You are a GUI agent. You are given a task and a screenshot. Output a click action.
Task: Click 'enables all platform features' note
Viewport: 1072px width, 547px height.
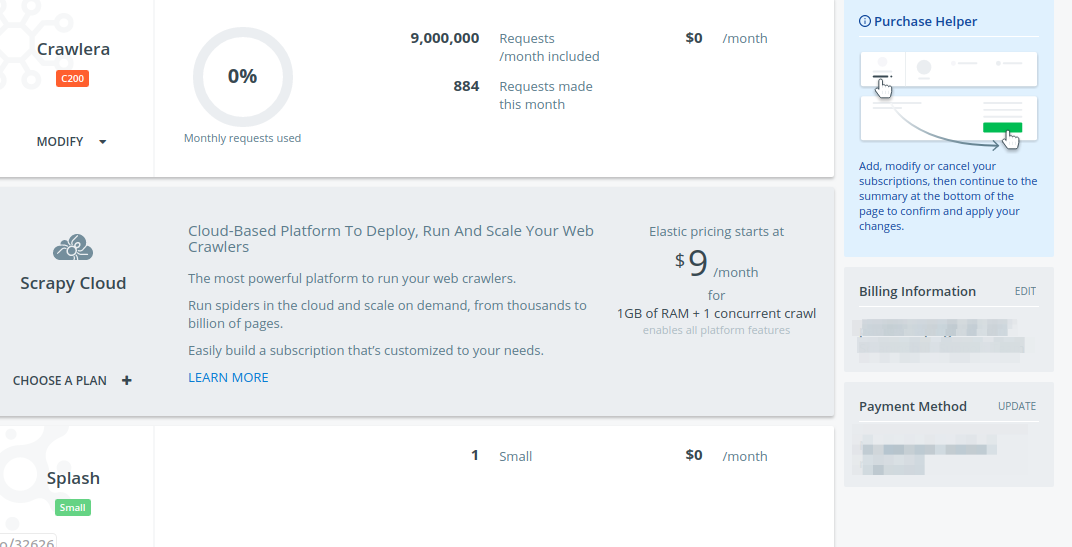coord(716,330)
